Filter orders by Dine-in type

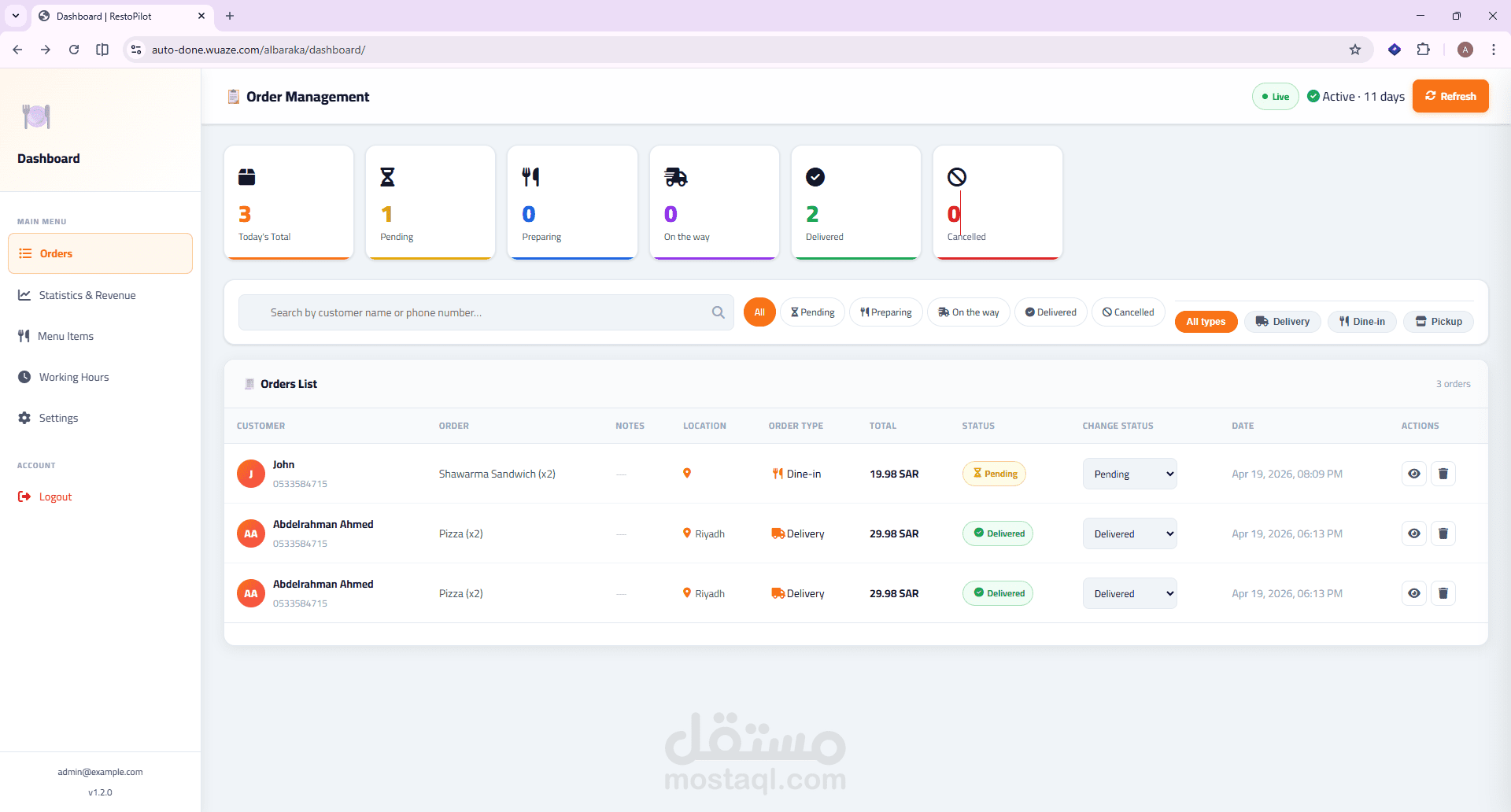(1362, 322)
